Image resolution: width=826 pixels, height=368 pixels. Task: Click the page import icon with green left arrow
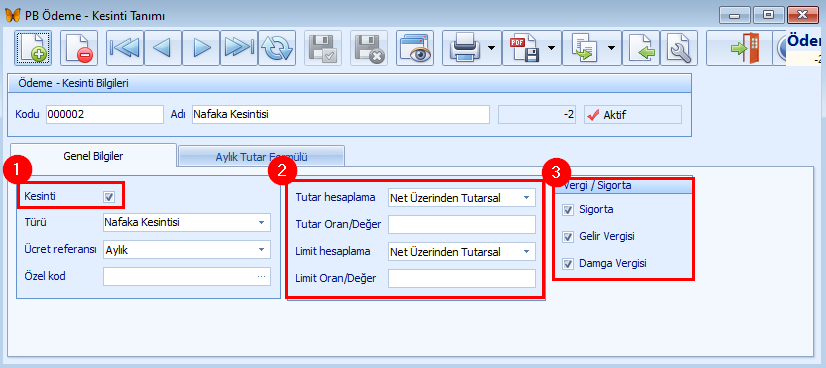coord(641,48)
